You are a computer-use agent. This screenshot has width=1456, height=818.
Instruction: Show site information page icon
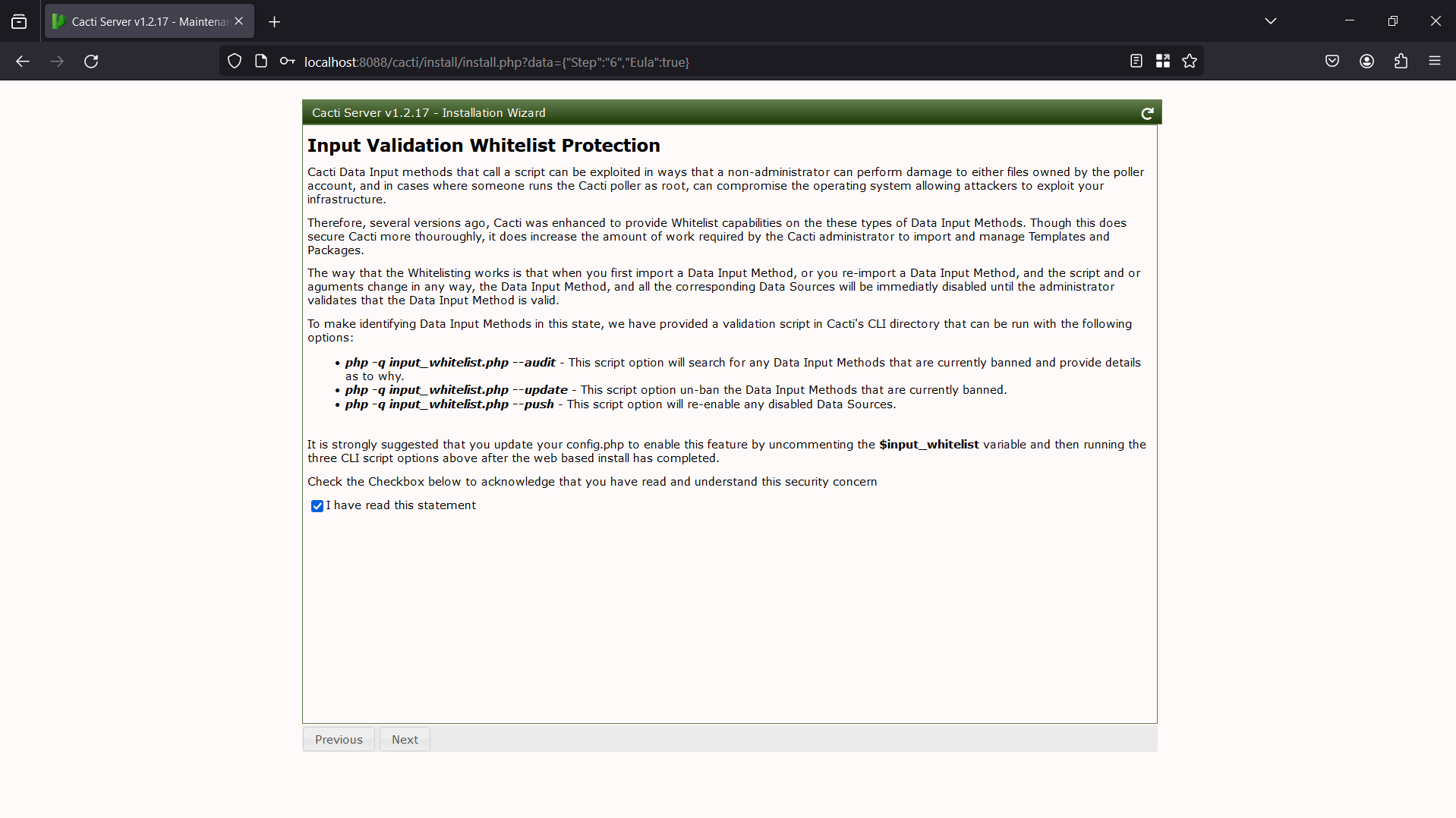click(x=261, y=61)
